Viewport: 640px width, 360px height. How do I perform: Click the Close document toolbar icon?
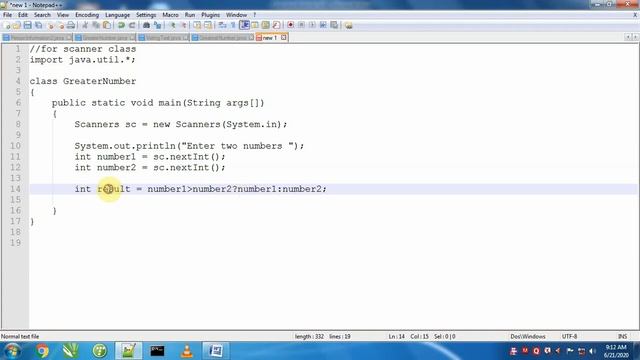coord(50,25)
